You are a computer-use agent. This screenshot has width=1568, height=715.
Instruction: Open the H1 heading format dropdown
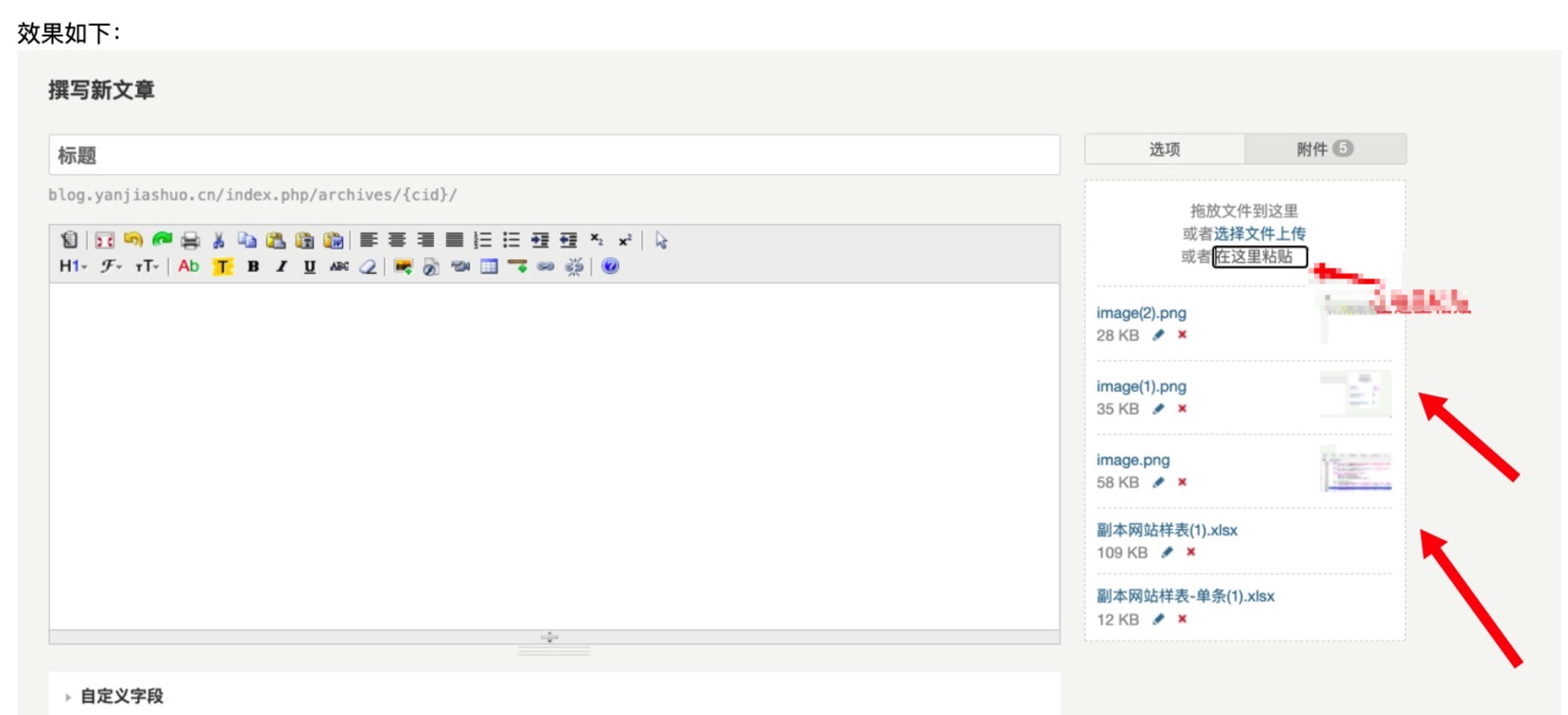click(73, 266)
